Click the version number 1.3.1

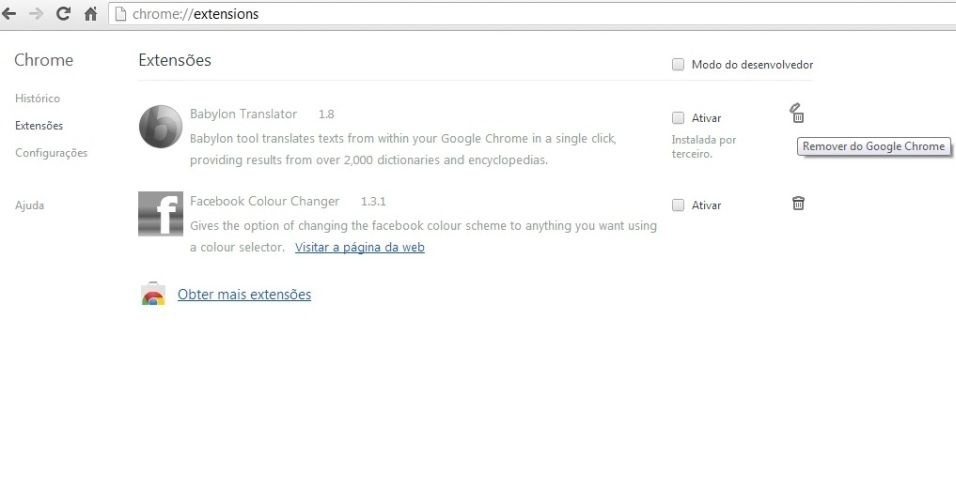click(x=373, y=201)
